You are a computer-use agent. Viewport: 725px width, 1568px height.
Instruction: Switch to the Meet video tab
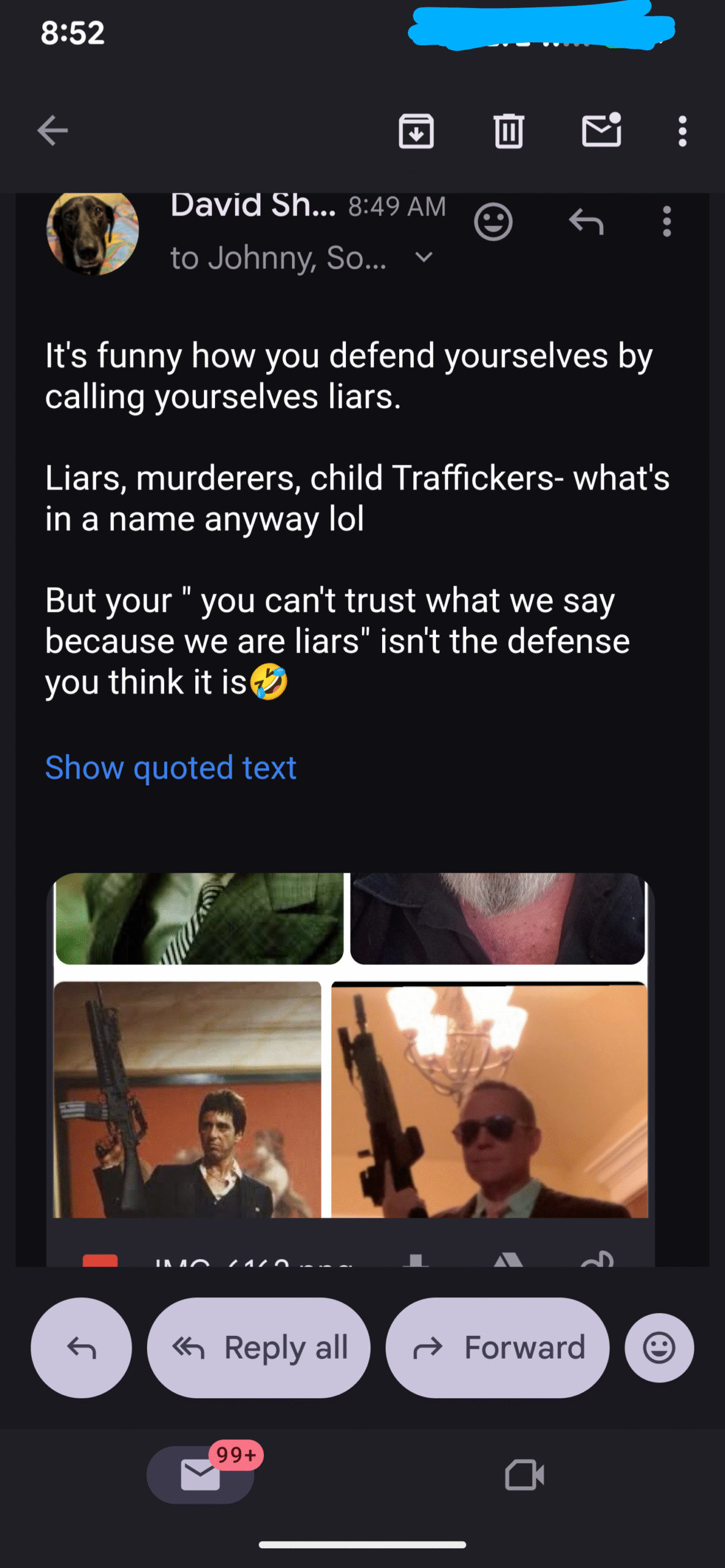(x=525, y=1475)
